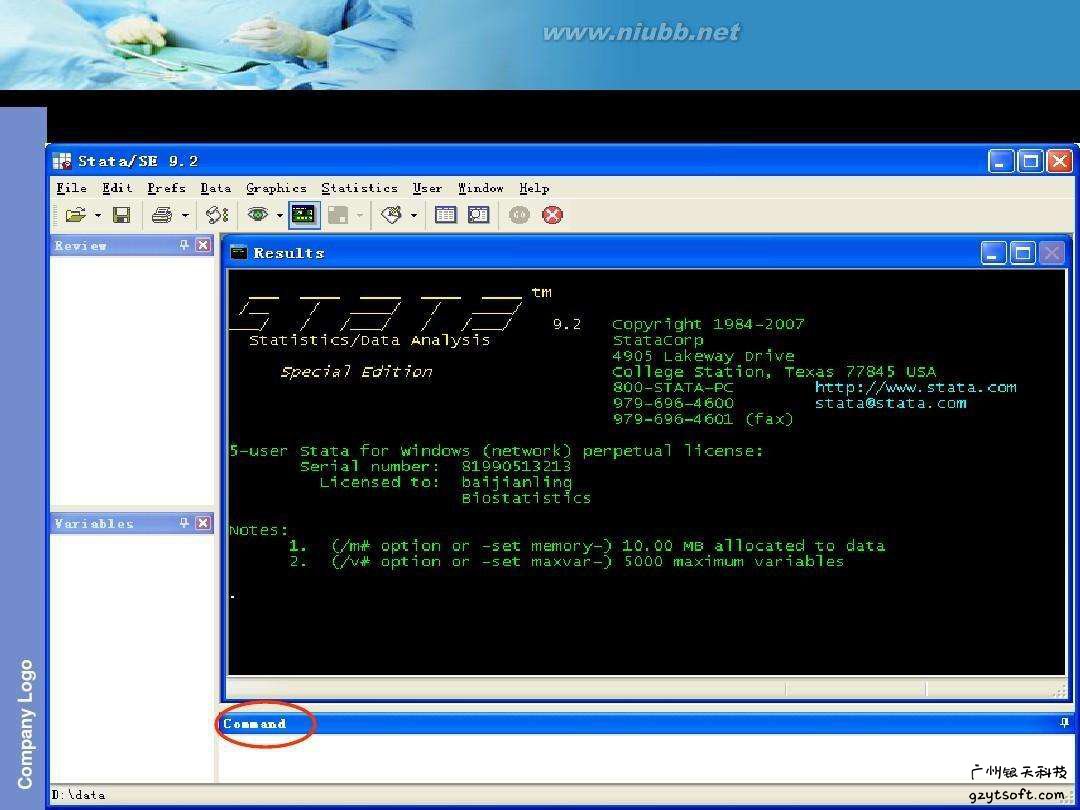Image resolution: width=1080 pixels, height=810 pixels.
Task: Open the Graphics menu
Action: coord(276,188)
